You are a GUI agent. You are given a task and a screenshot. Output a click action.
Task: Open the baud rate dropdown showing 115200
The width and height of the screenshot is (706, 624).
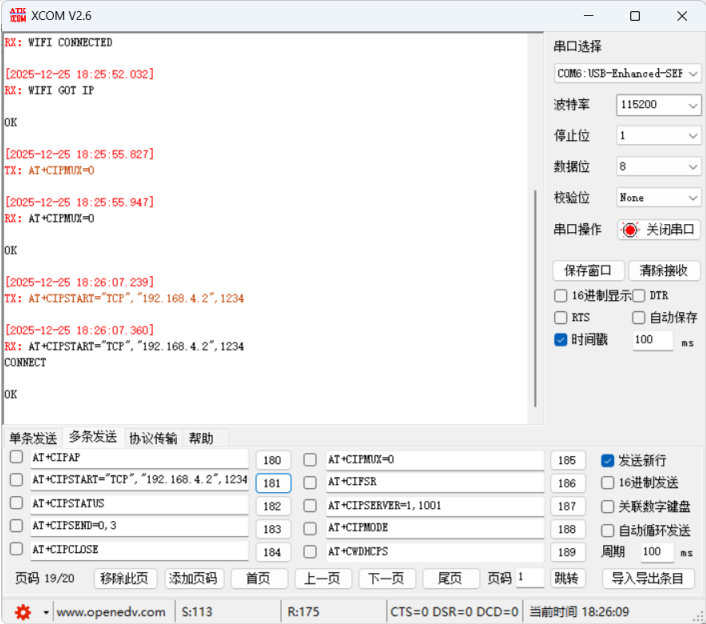(658, 105)
